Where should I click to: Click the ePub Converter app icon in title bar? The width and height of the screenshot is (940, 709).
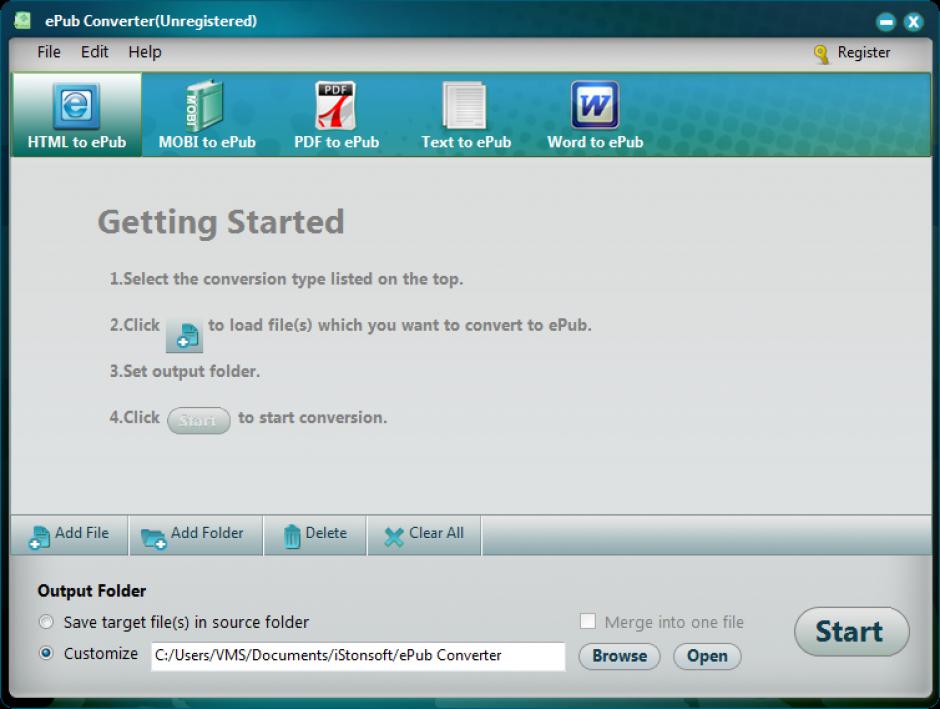[x=23, y=20]
